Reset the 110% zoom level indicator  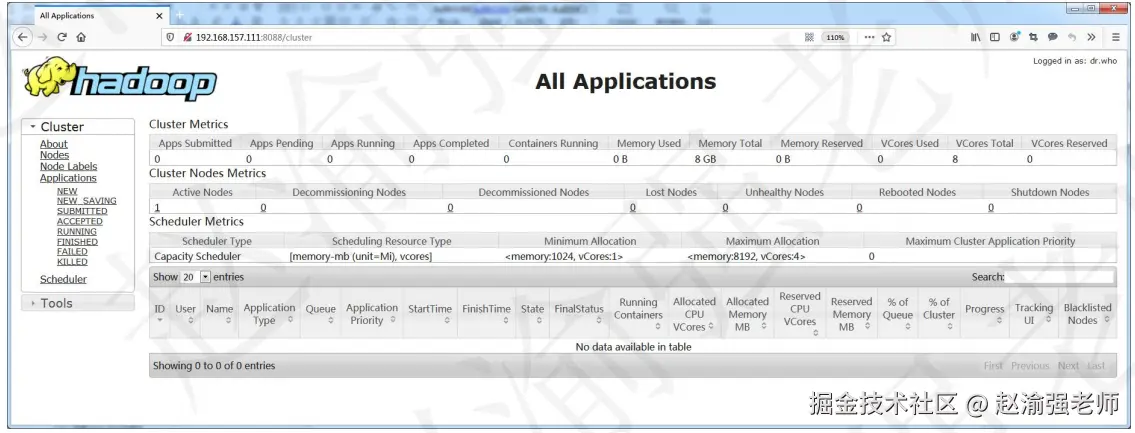point(835,37)
